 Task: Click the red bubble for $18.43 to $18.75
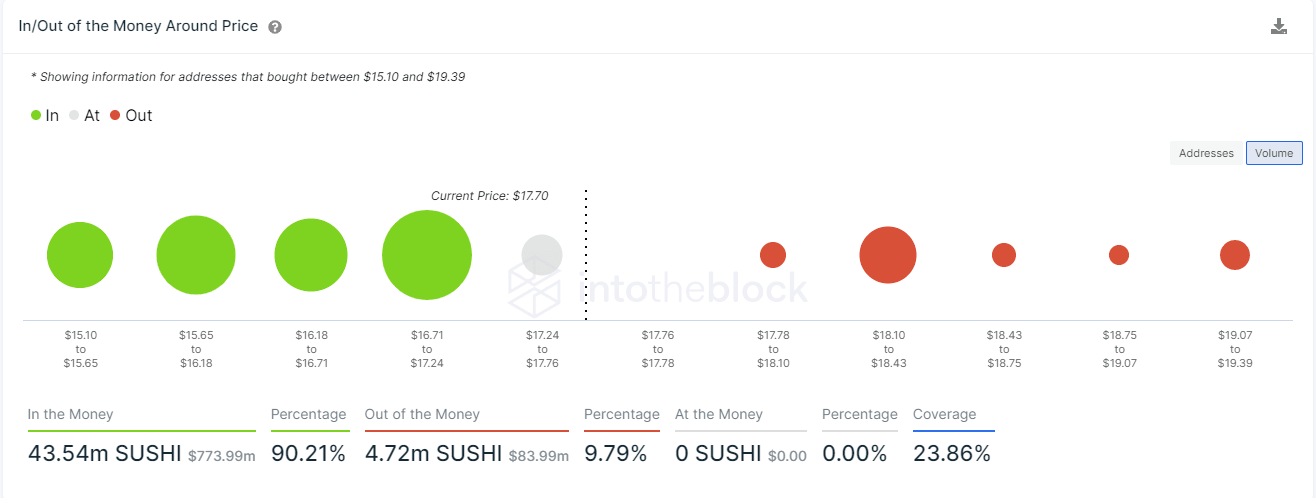tap(1004, 255)
